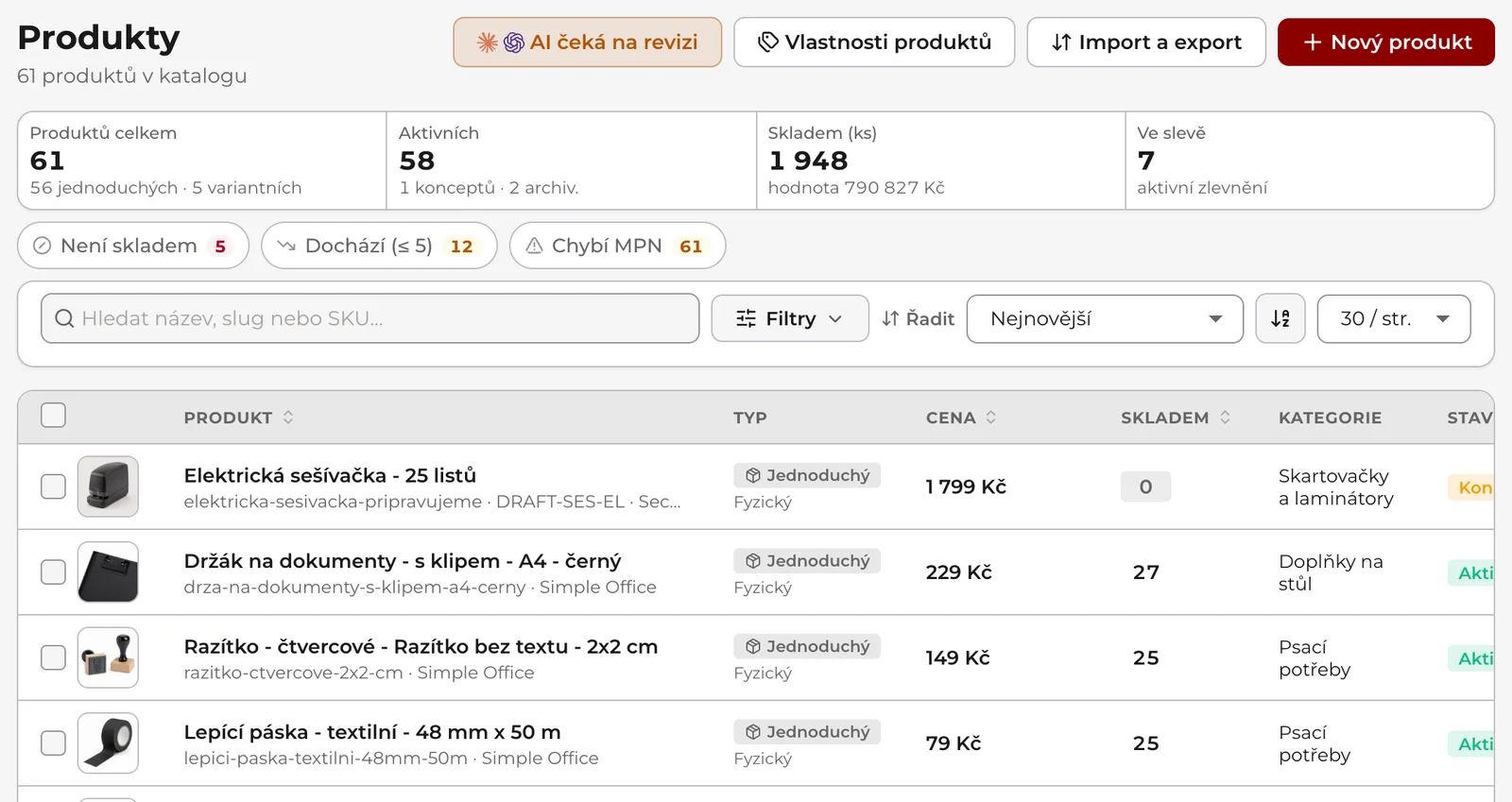Sort by the SKLADEM column
This screenshot has height=802, width=1512.
point(1176,418)
